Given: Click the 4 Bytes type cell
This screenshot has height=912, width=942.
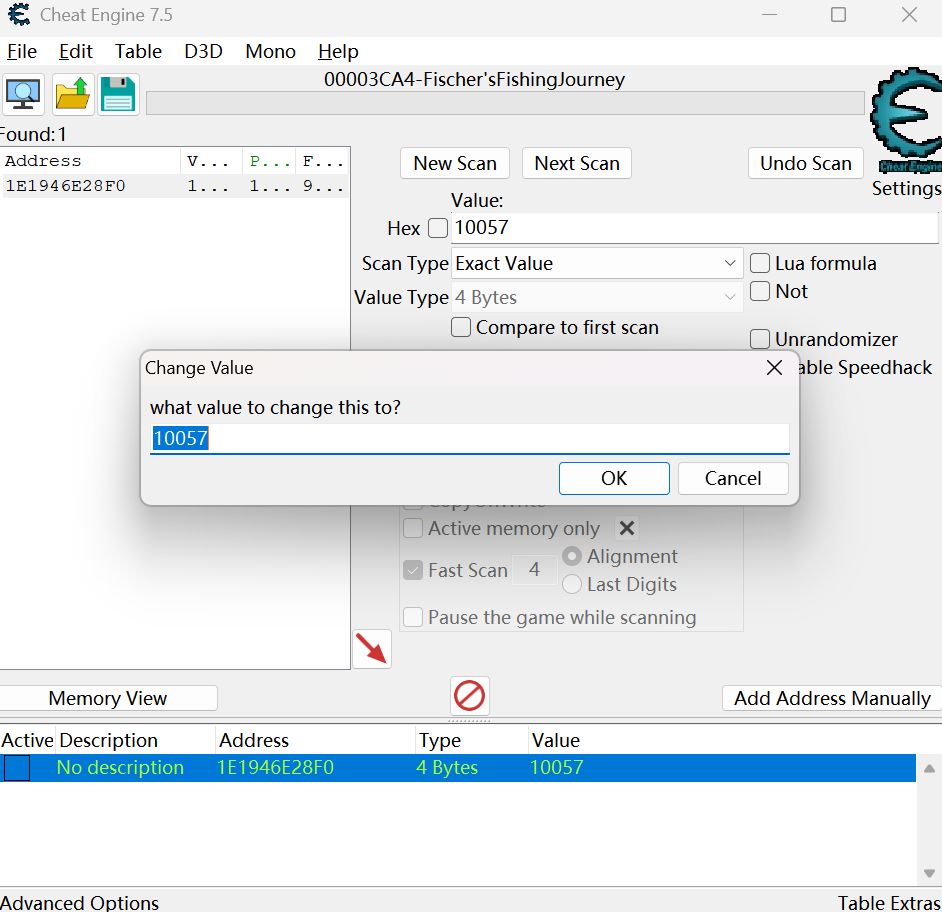Looking at the screenshot, I should tap(447, 768).
